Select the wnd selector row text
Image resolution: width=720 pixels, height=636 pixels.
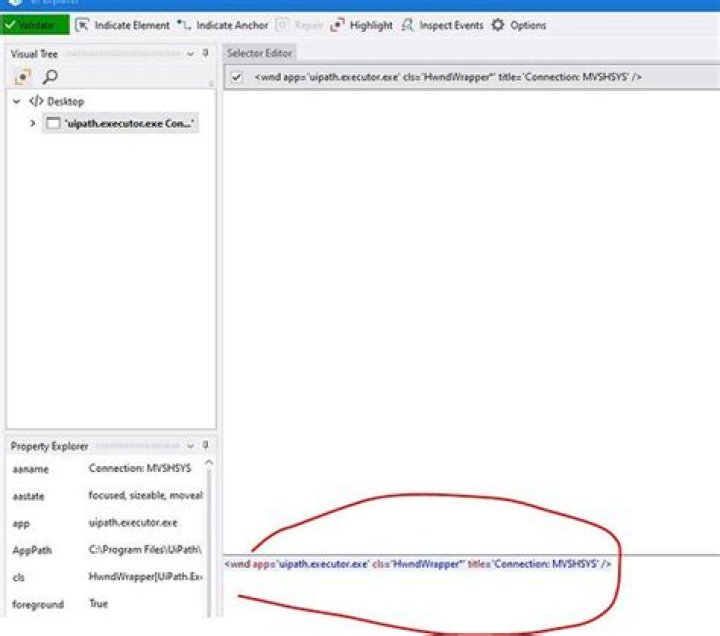click(448, 77)
